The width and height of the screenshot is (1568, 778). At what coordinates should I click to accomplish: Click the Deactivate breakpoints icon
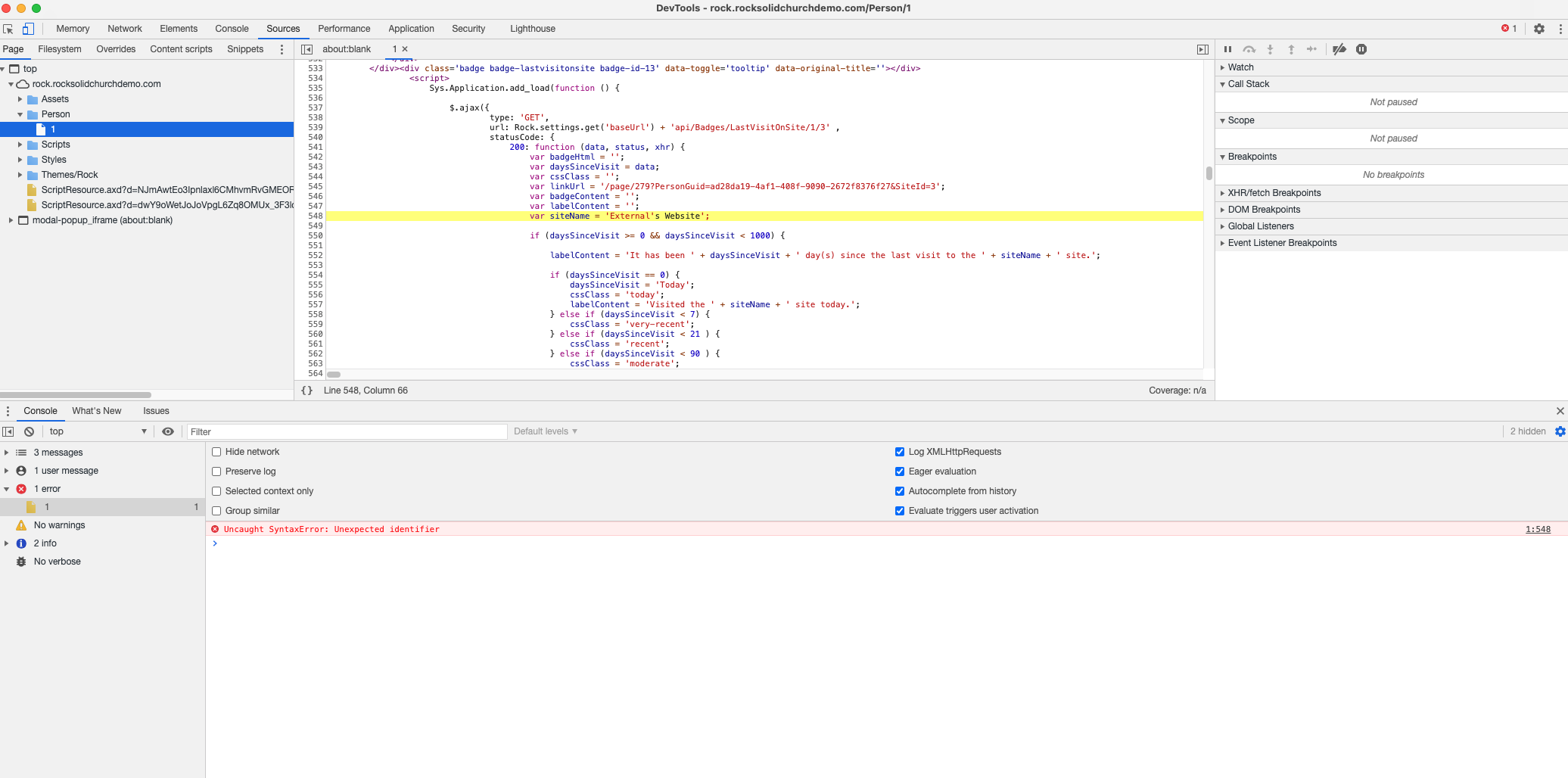tap(1339, 49)
